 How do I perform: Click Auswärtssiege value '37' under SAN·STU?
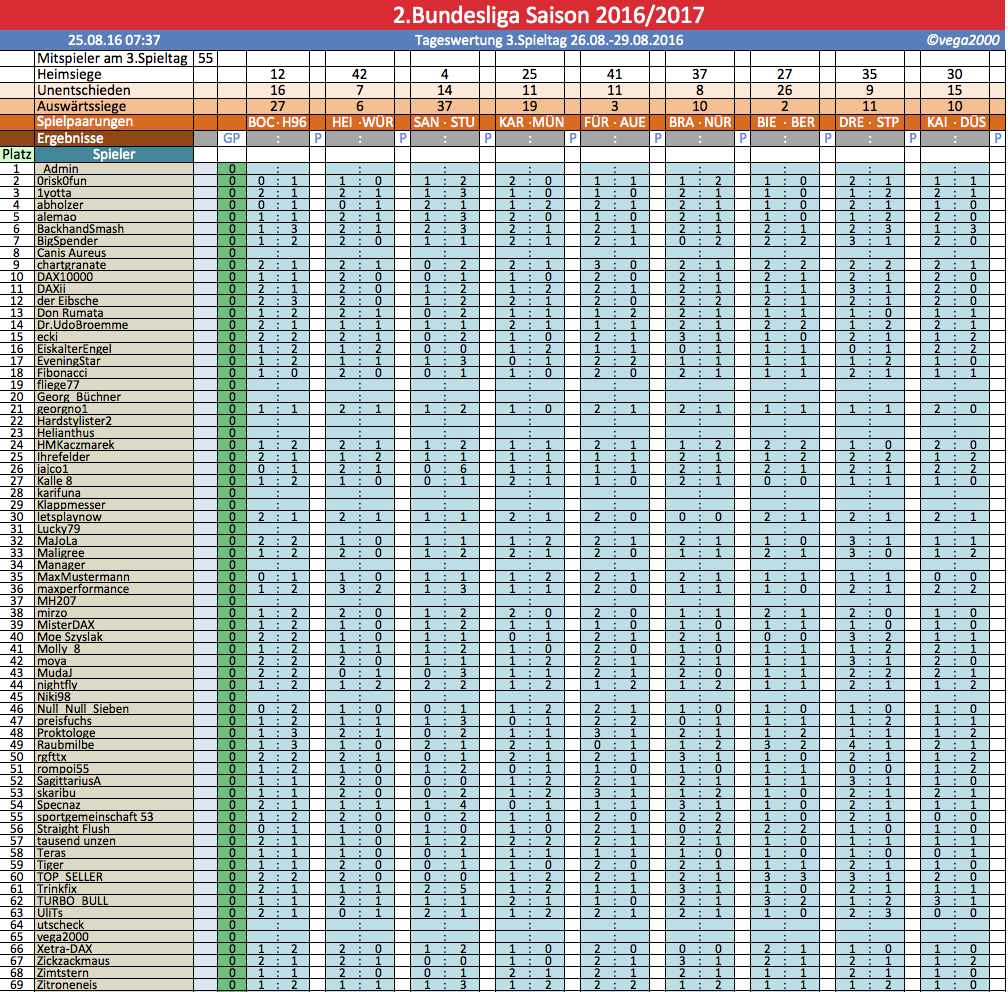tap(444, 106)
